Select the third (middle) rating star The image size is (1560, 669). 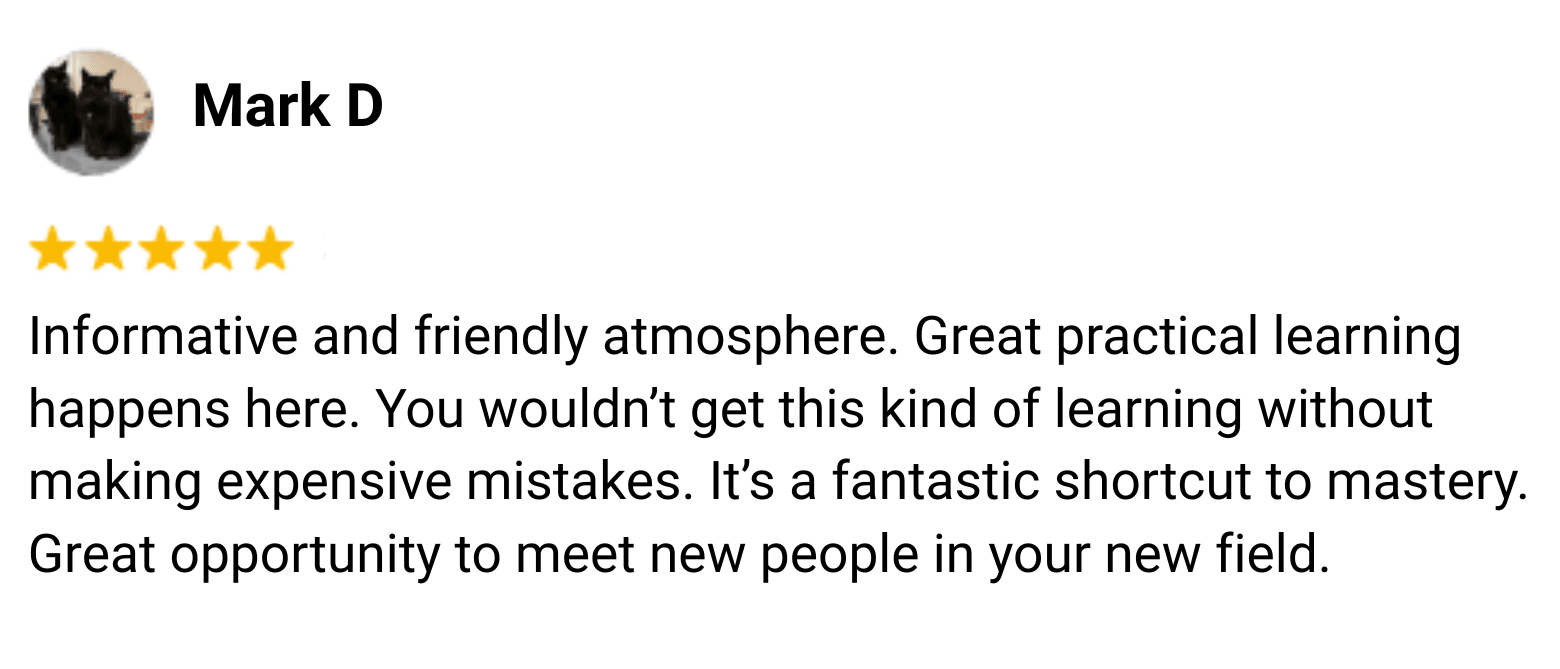coord(160,250)
